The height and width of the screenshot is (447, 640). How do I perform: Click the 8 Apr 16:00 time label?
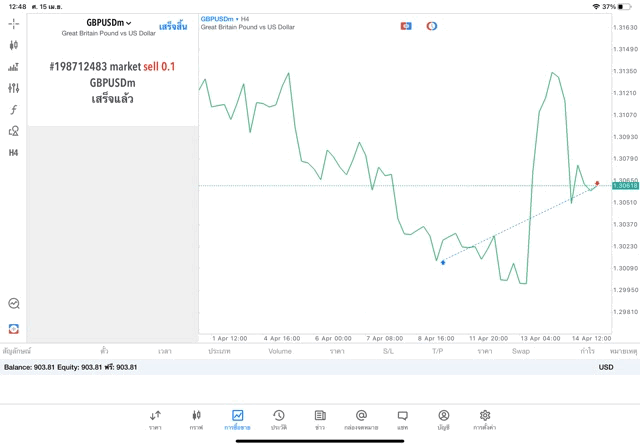pos(436,338)
